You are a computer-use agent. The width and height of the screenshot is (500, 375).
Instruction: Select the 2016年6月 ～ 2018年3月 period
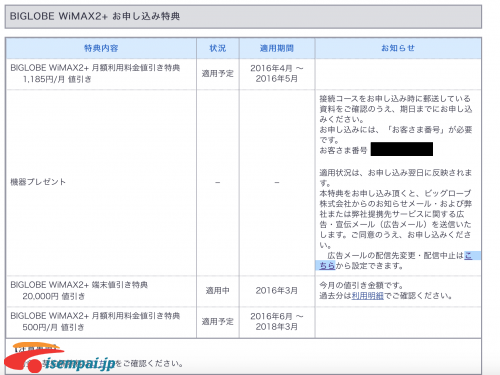277,321
